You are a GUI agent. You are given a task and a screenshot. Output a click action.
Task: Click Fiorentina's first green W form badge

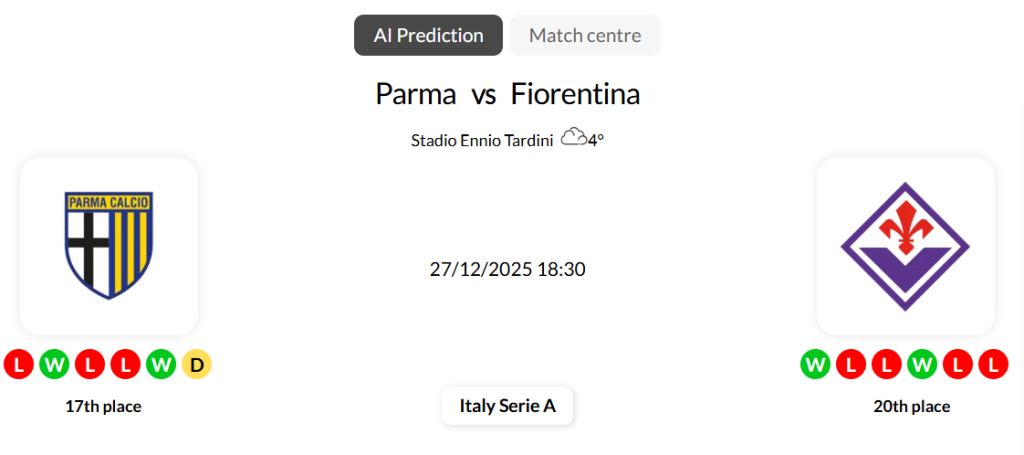pos(815,365)
